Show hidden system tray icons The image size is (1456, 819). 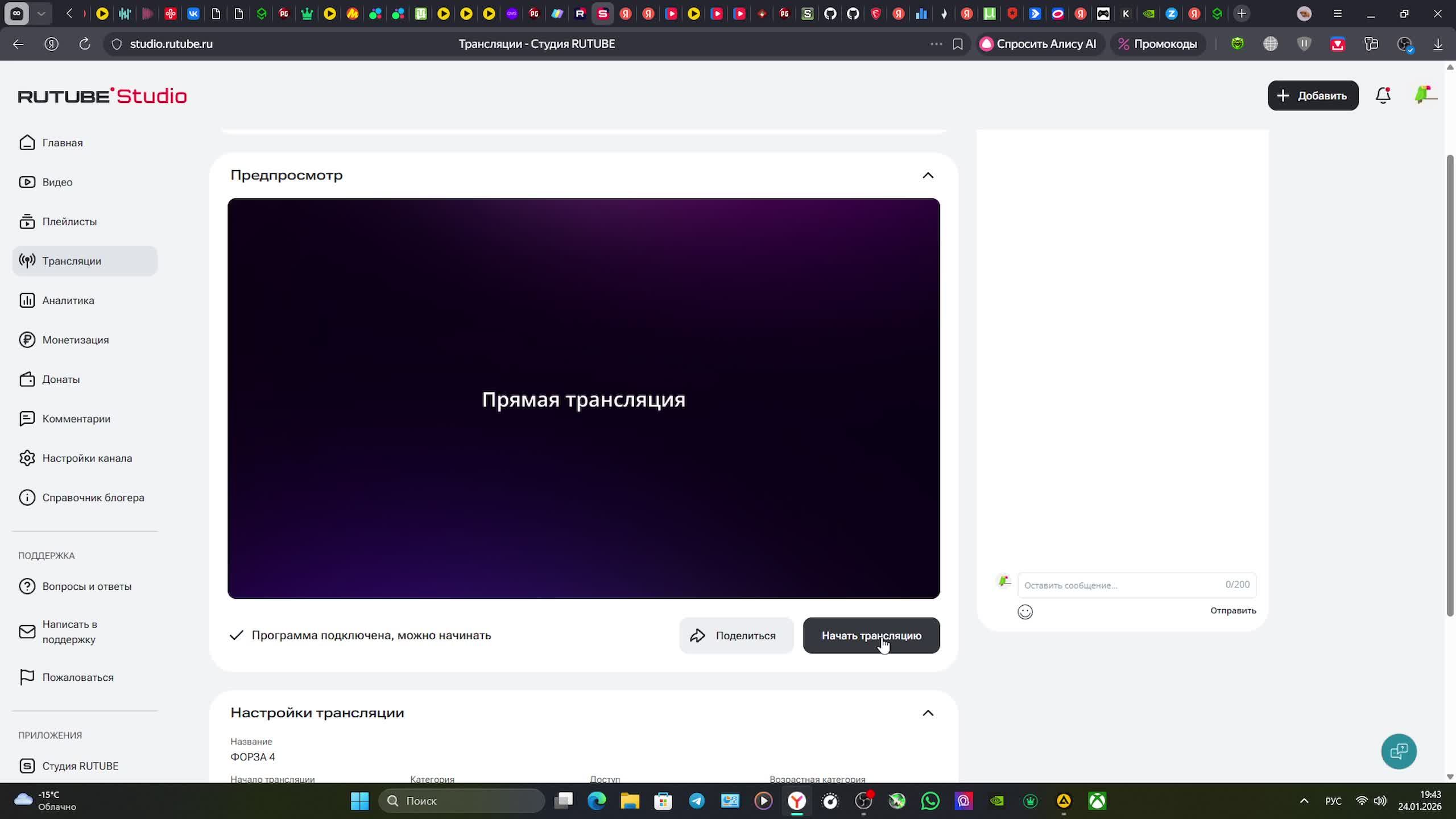coord(1304,801)
